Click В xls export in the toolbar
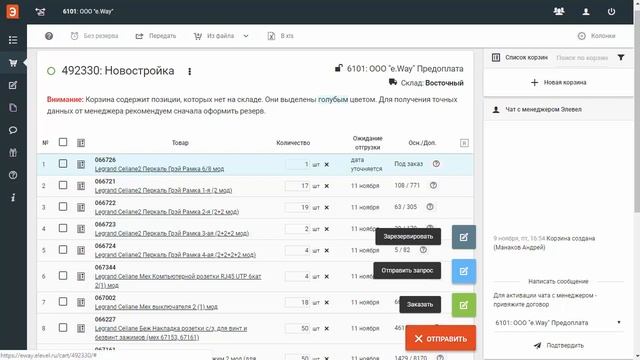This screenshot has width=640, height=360. [280, 36]
